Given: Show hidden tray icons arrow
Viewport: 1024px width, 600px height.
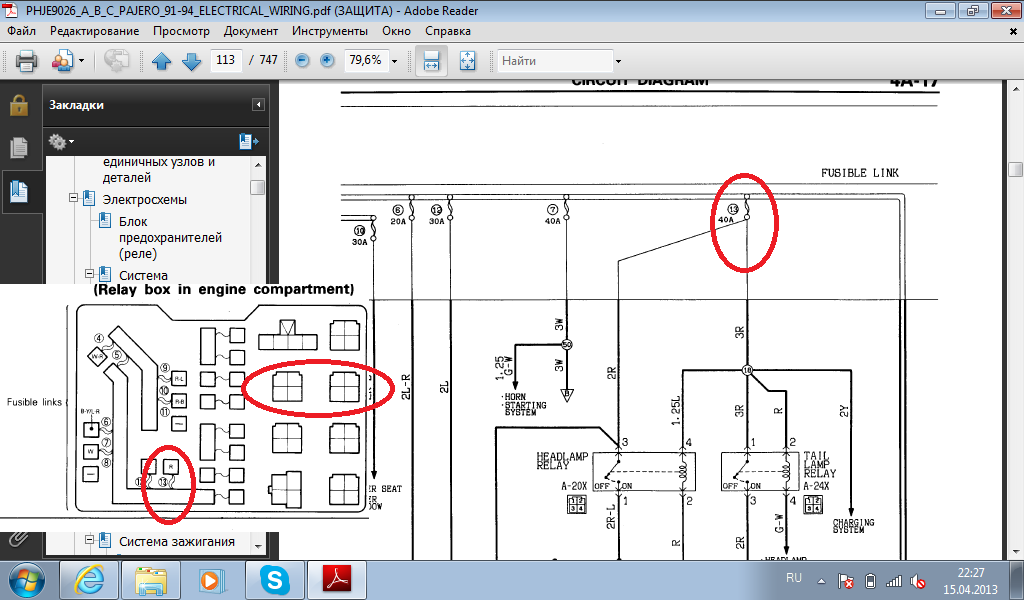Looking at the screenshot, I should tap(821, 580).
